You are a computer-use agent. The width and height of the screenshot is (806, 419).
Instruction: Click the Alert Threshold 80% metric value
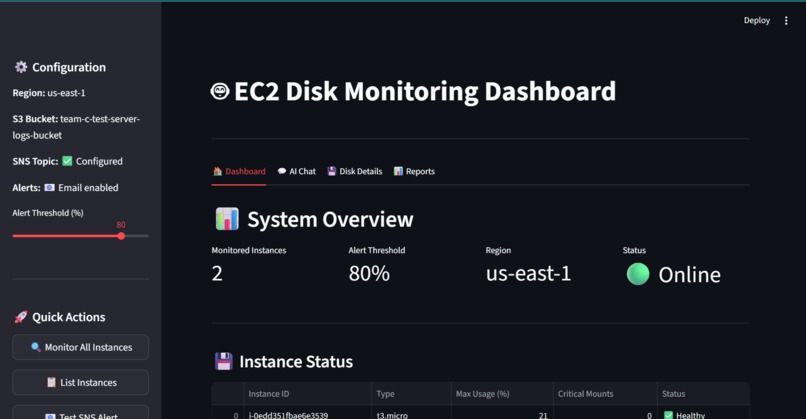(369, 274)
